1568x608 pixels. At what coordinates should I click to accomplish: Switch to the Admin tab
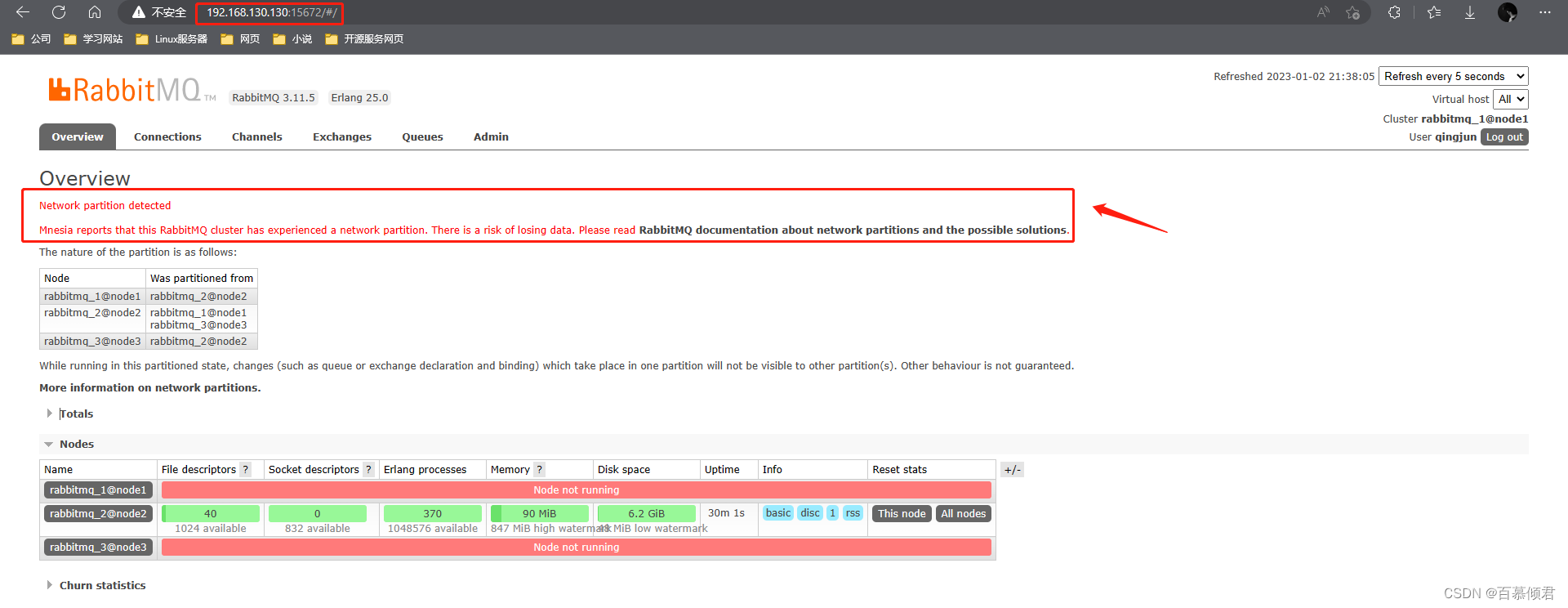(491, 136)
